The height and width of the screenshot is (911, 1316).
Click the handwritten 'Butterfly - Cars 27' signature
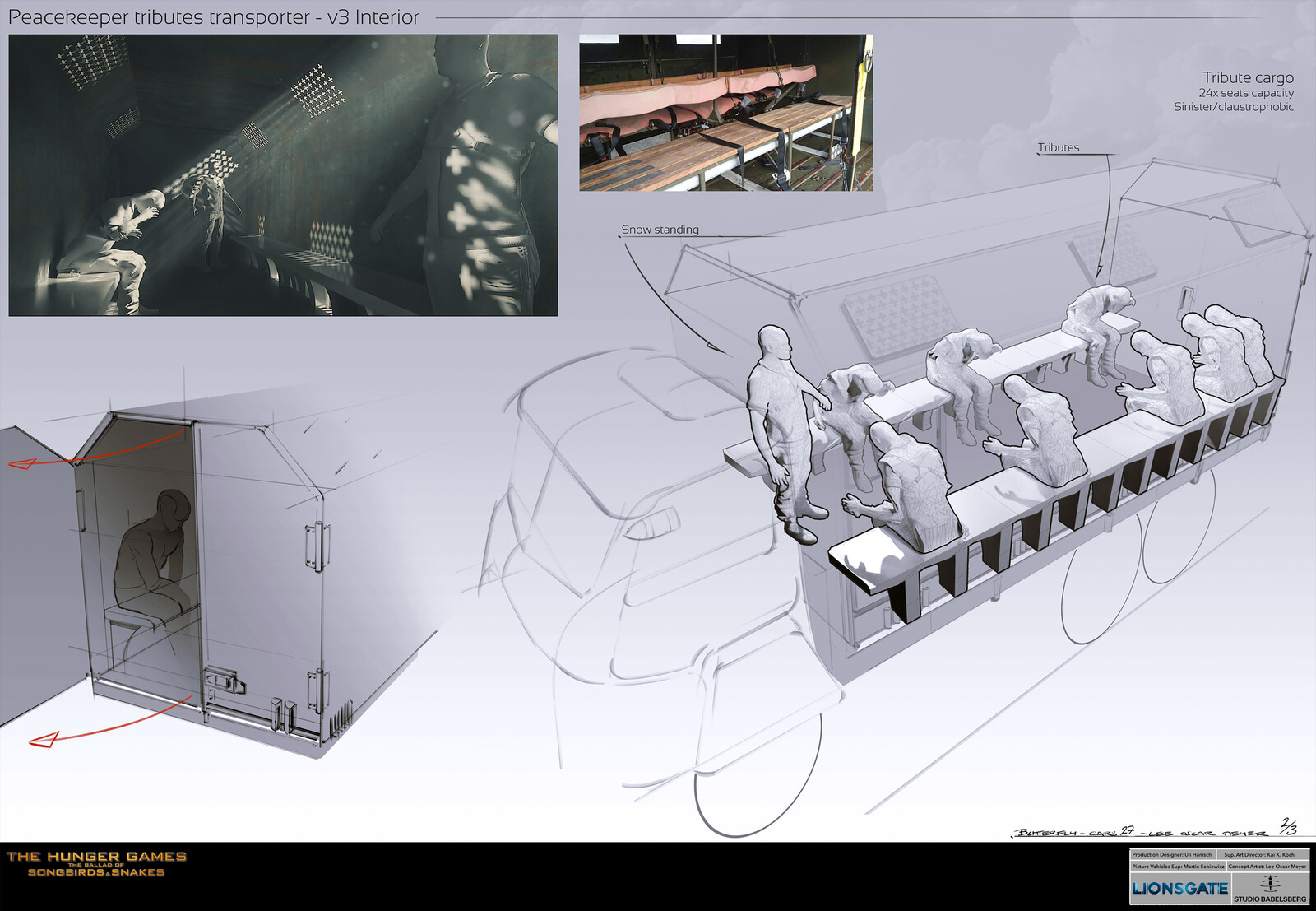[1076, 832]
